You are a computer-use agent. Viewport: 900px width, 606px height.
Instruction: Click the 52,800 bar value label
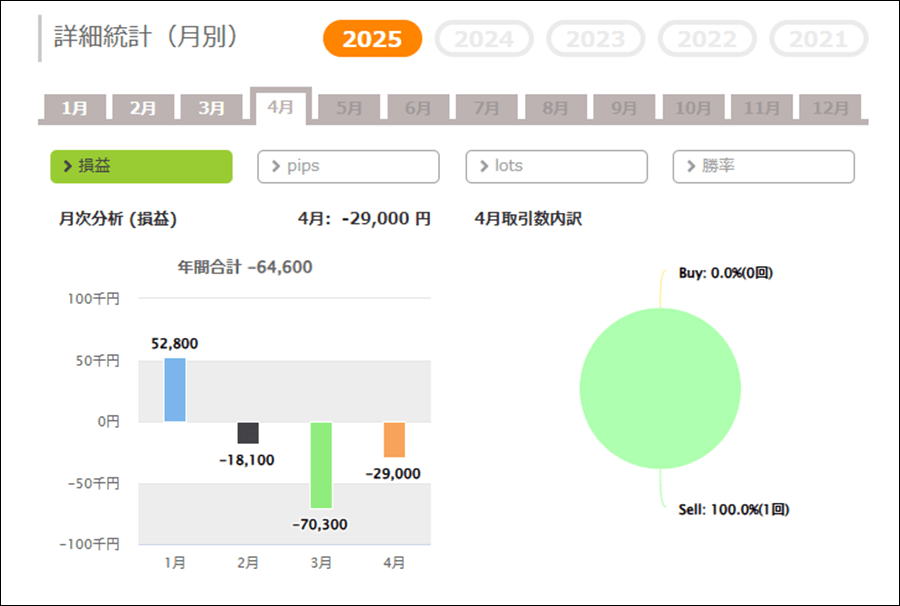pos(174,344)
